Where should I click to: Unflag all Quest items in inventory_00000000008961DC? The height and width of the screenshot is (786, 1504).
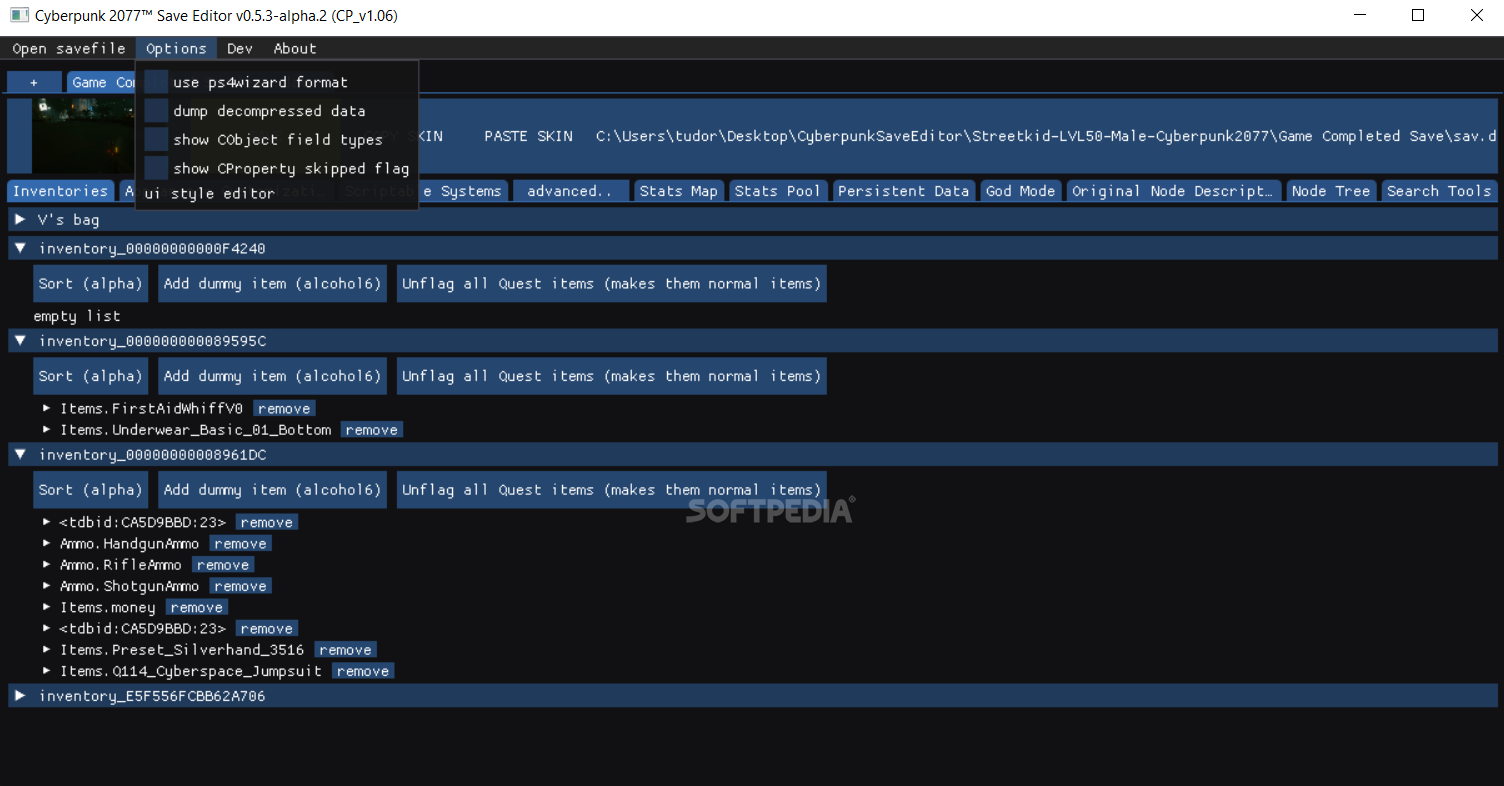(612, 490)
